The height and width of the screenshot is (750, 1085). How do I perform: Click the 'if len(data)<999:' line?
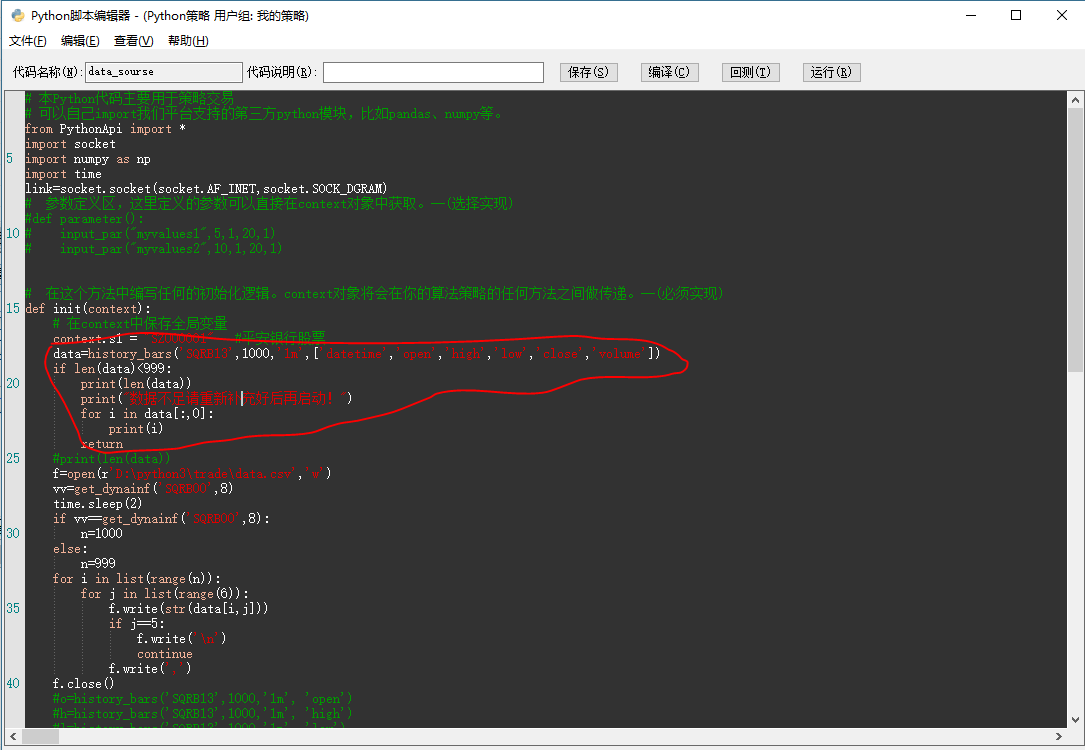pyautogui.click(x=112, y=369)
